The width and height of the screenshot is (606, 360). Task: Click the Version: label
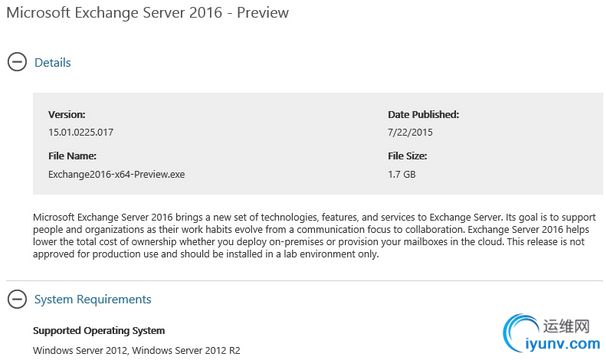coord(67,114)
